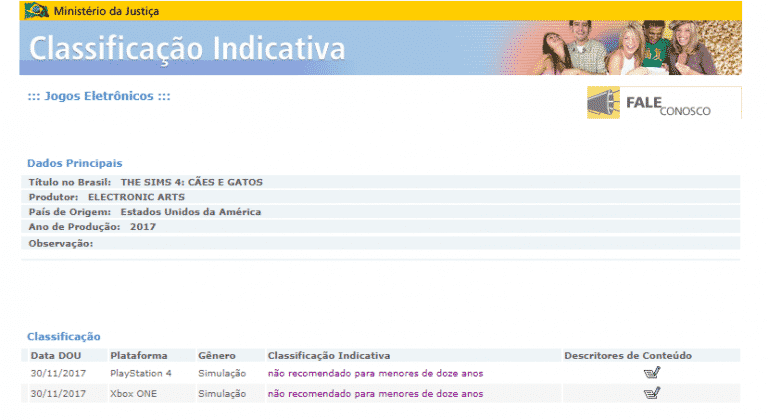
Task: Click the Data DOU column header
Action: [x=57, y=355]
